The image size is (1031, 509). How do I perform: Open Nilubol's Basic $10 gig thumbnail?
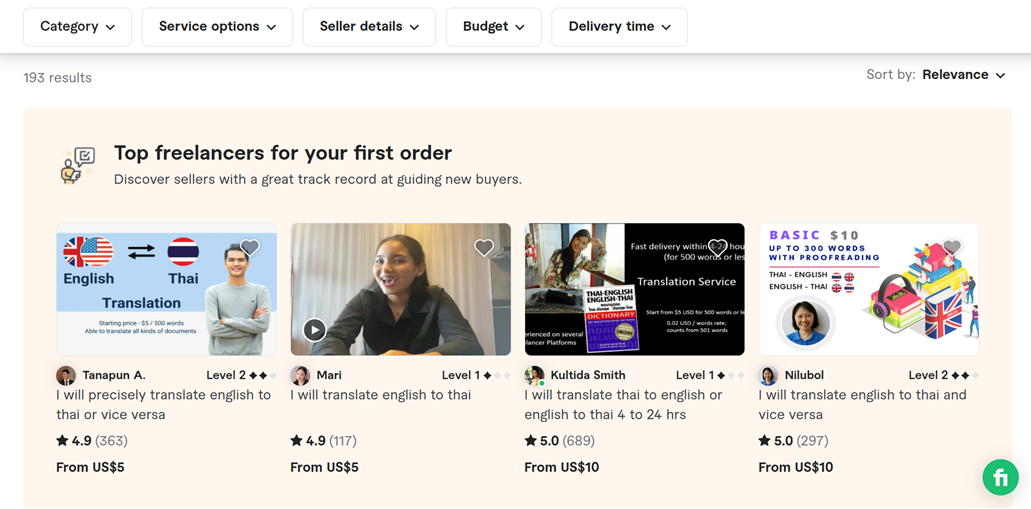[869, 289]
